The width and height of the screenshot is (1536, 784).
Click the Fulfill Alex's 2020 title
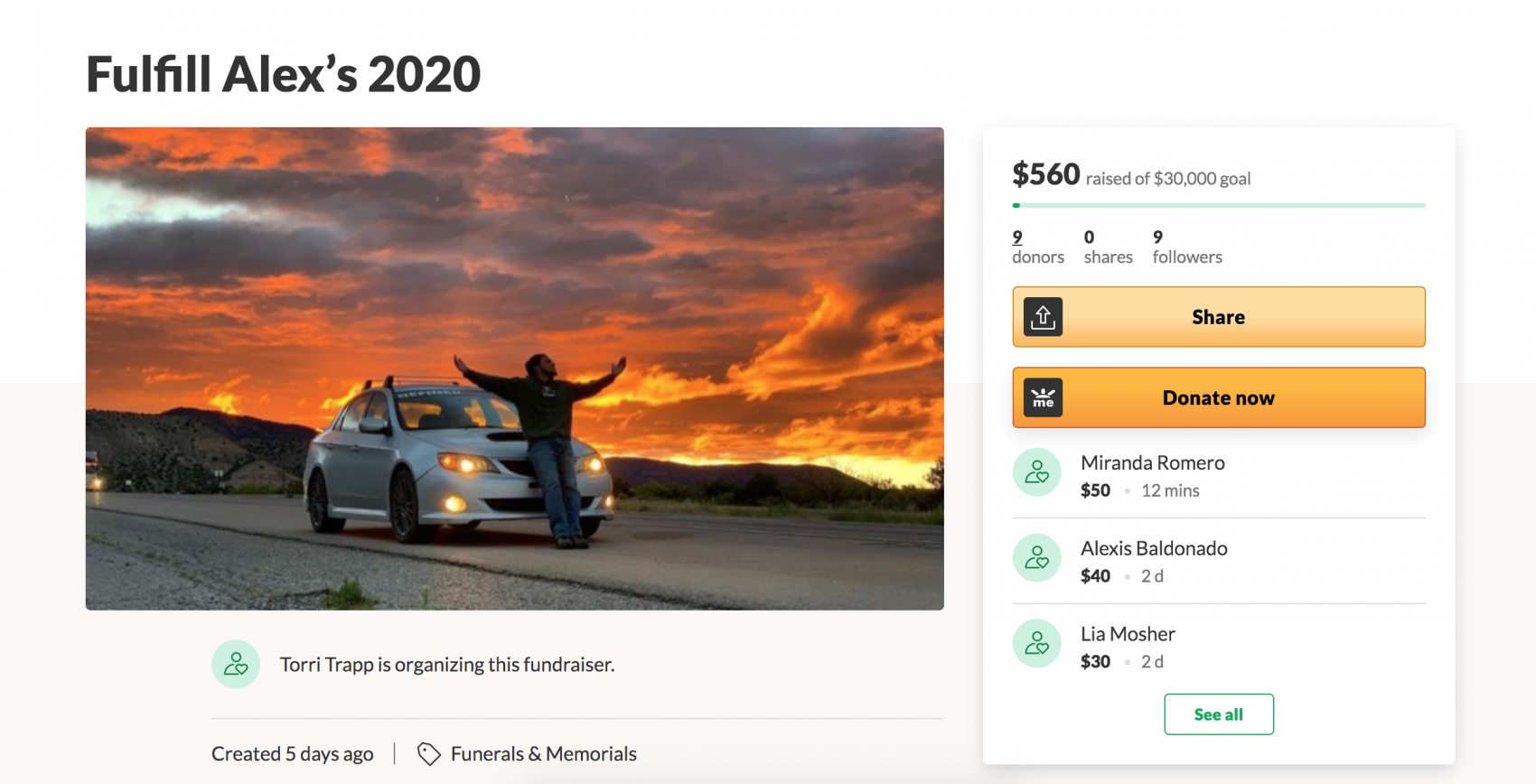[283, 74]
